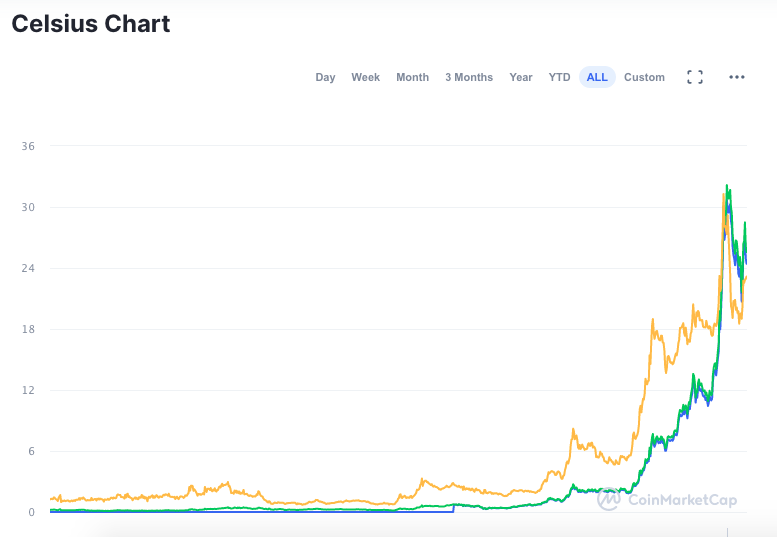
Task: Open the Custom date range picker
Action: (644, 77)
